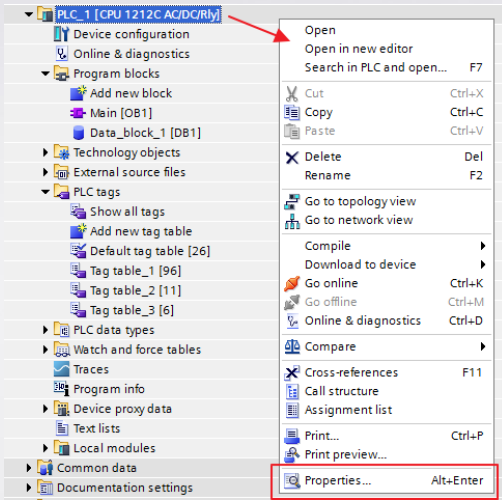502x500 pixels.
Task: Select Tag table_1 [96]
Action: click(x=135, y=271)
